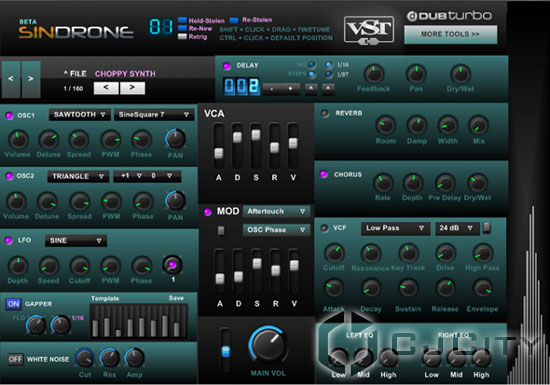Click the Gapper Template label
This screenshot has width=550, height=385.
click(x=105, y=298)
